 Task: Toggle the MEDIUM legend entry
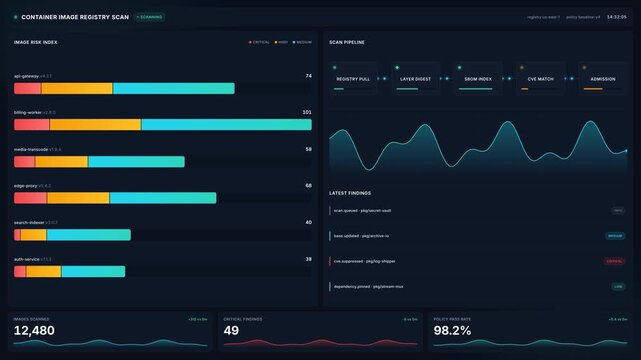[302, 42]
